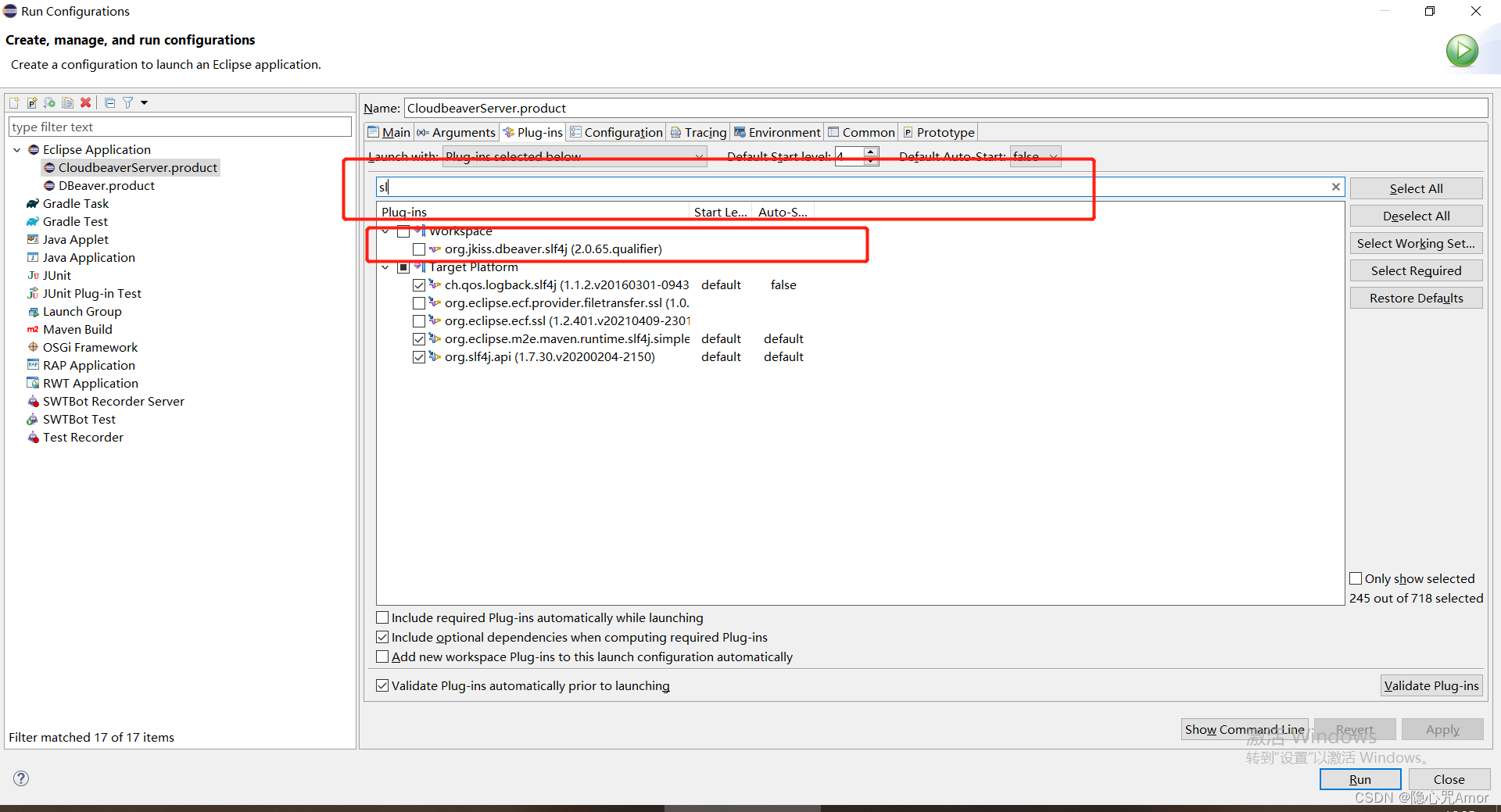Image resolution: width=1501 pixels, height=812 pixels.
Task: Check the org.eclipse.ecf.provider.filetransfer.ssl plug-in
Action: (419, 303)
